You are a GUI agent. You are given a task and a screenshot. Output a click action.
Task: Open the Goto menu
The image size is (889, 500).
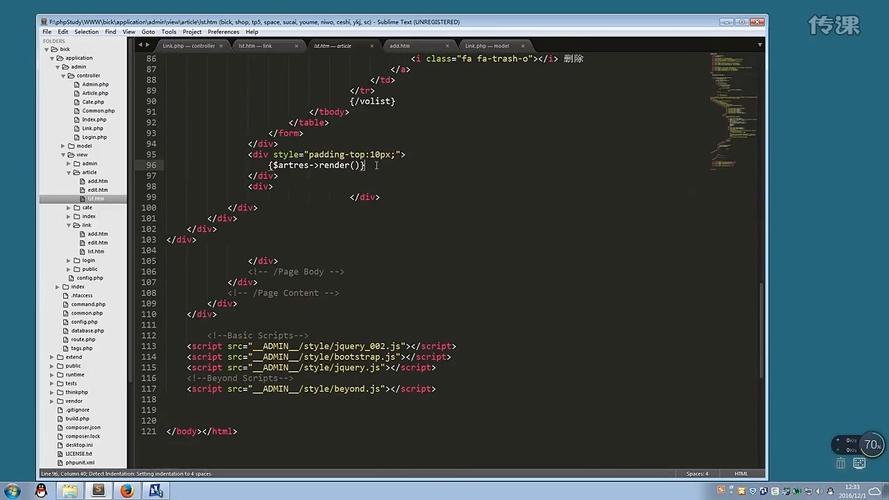click(x=148, y=31)
